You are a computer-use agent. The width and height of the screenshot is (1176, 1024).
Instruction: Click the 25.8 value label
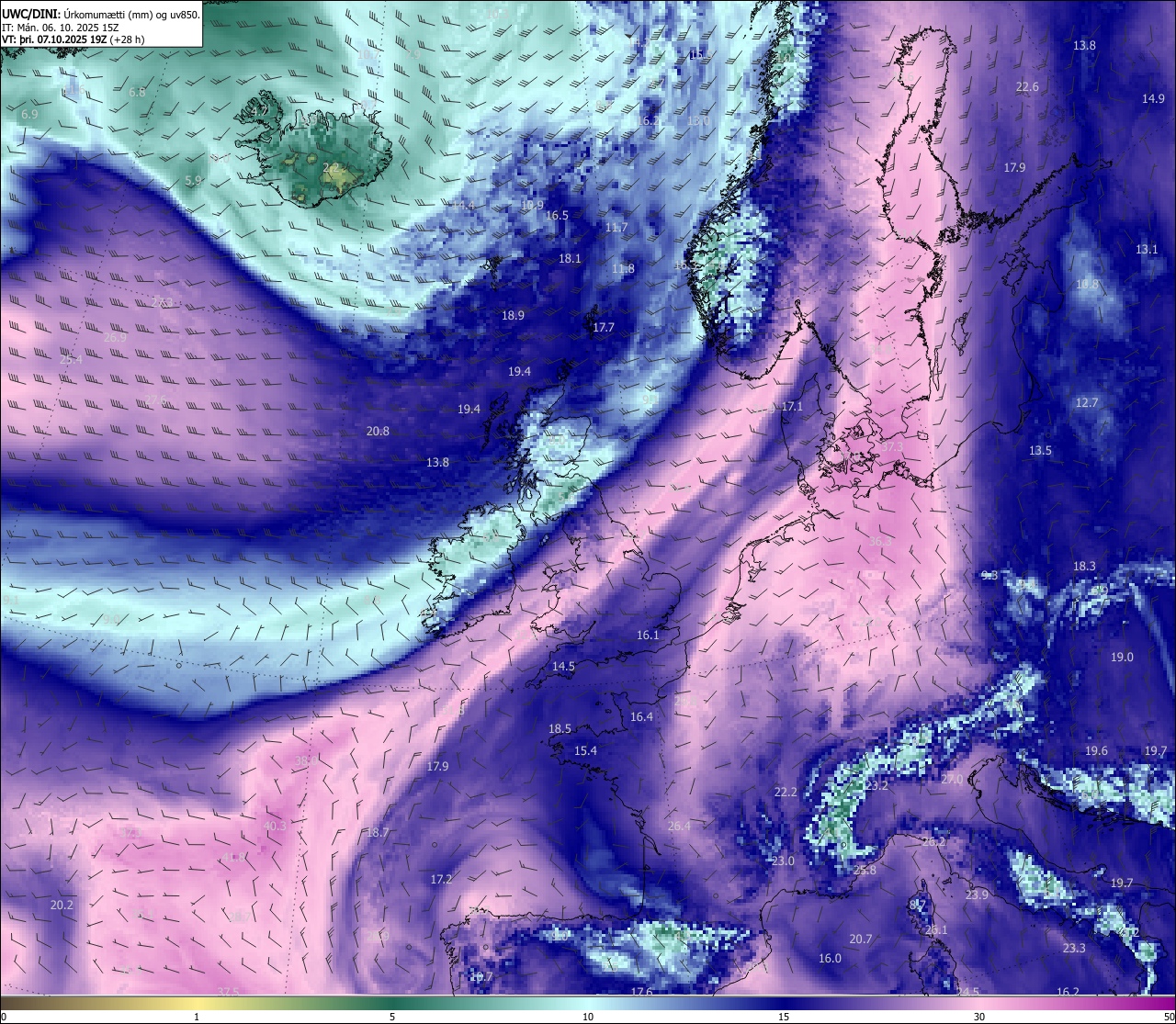coord(865,871)
